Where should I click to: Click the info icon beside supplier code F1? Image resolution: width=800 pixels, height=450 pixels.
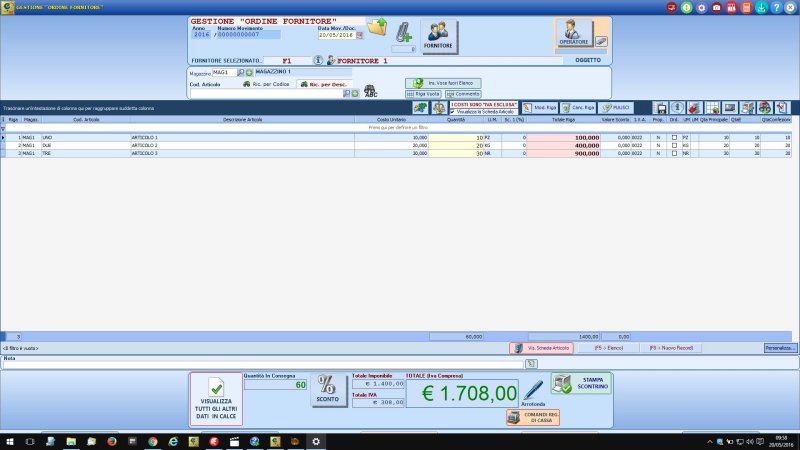pos(318,60)
